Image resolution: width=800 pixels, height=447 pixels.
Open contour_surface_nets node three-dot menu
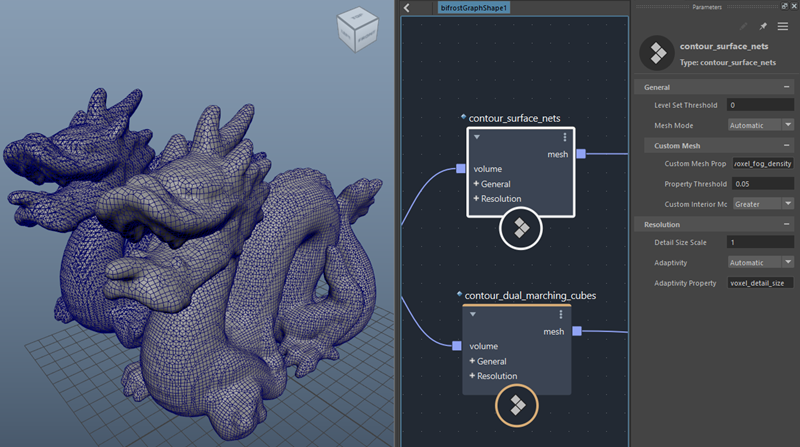pos(565,137)
